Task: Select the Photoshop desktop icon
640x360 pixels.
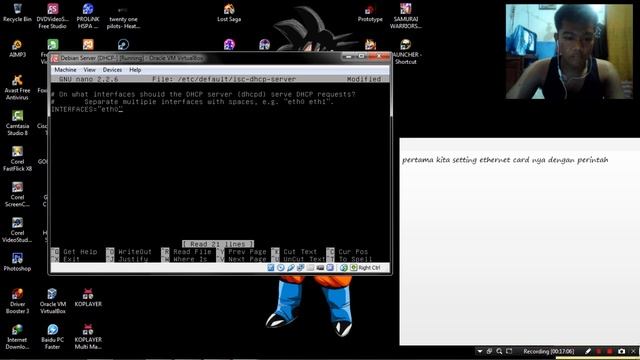Action: (x=17, y=262)
